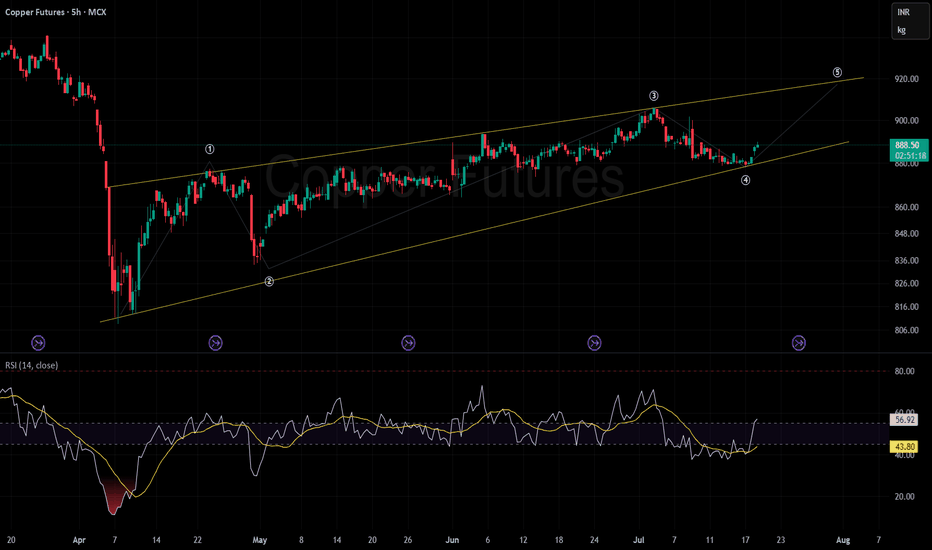Open the event marker icon above the 26 date label
The height and width of the screenshot is (550, 932).
[x=408, y=342]
